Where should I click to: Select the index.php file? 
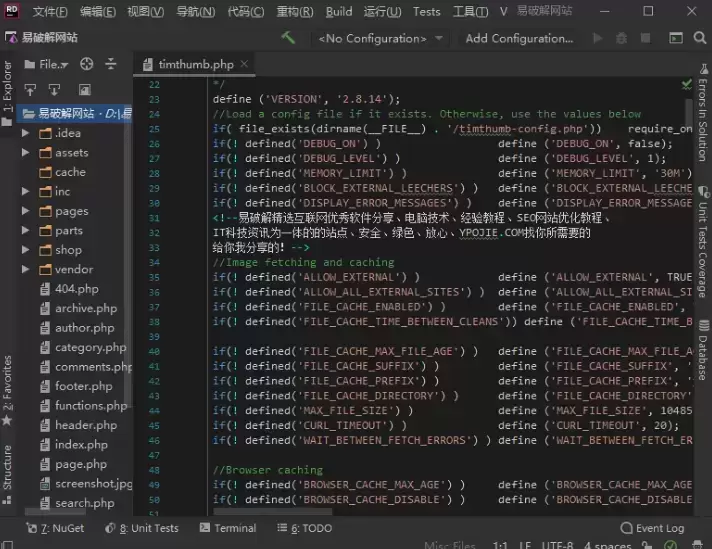point(74,445)
